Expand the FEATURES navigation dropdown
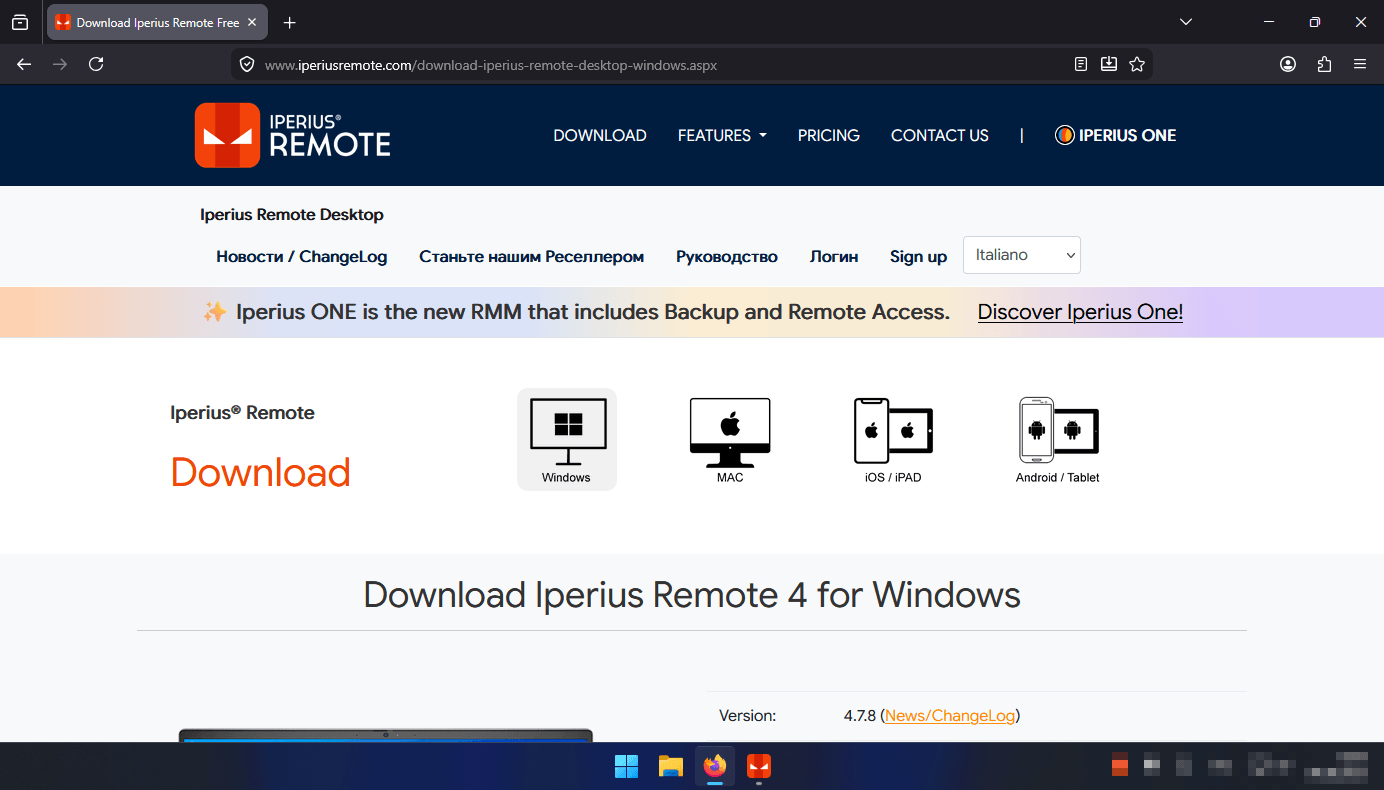 click(722, 135)
